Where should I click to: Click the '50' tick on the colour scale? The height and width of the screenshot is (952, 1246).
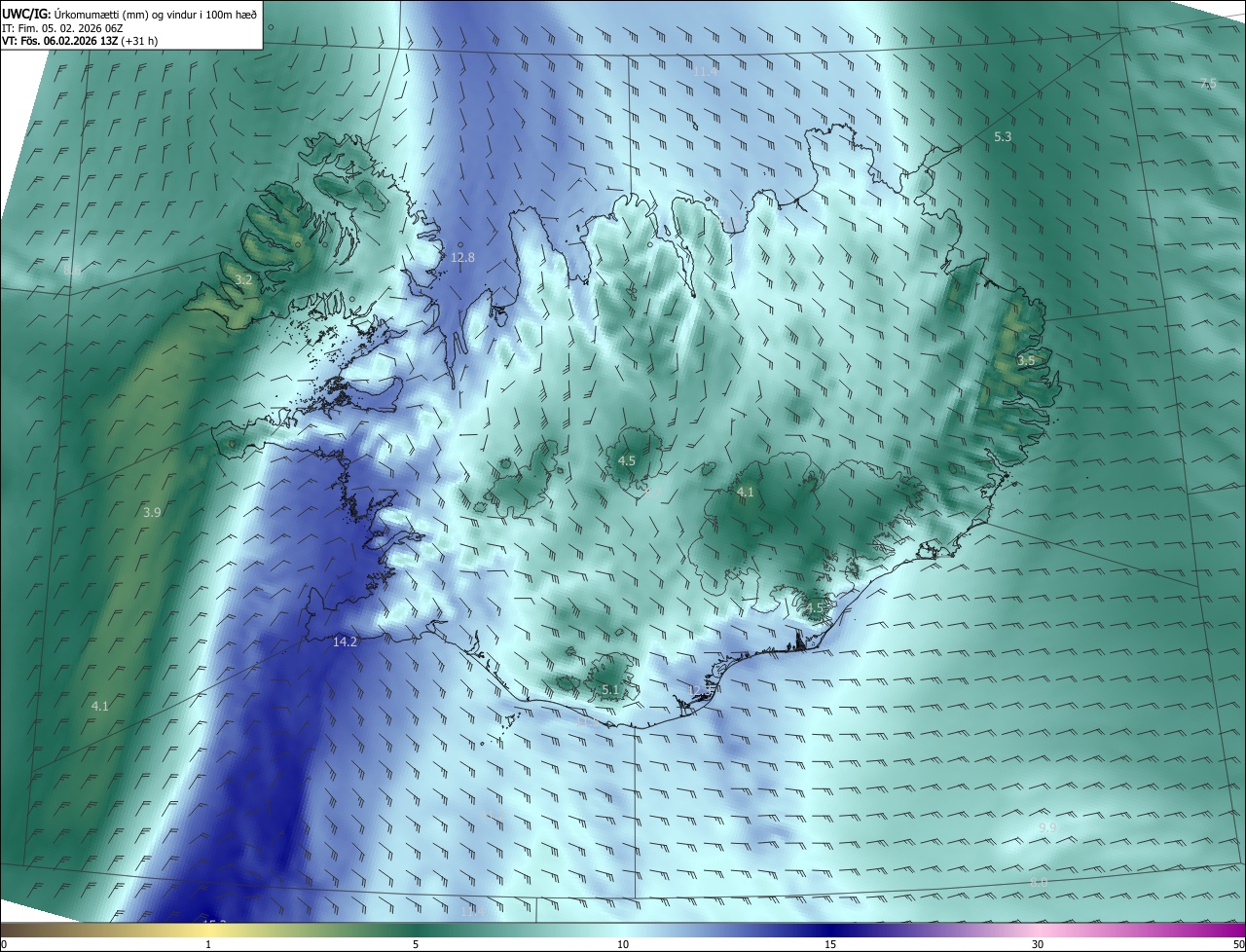(1238, 944)
